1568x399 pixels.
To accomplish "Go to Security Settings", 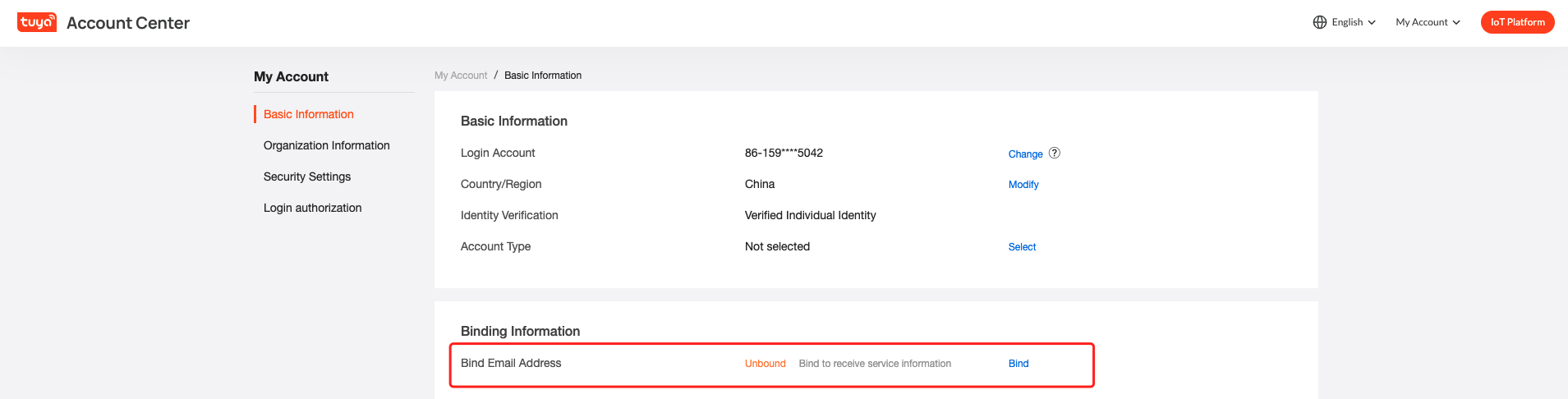I will 307,177.
